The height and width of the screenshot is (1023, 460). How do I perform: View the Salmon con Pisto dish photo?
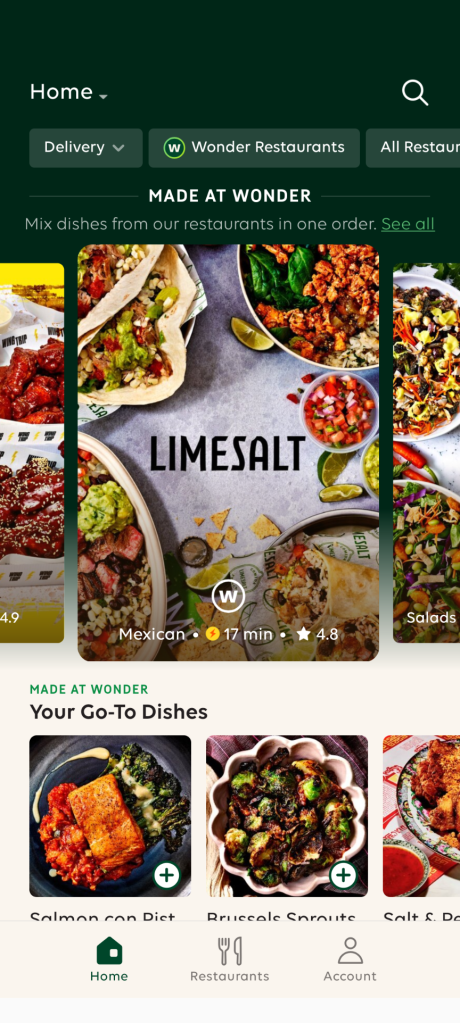[110, 816]
